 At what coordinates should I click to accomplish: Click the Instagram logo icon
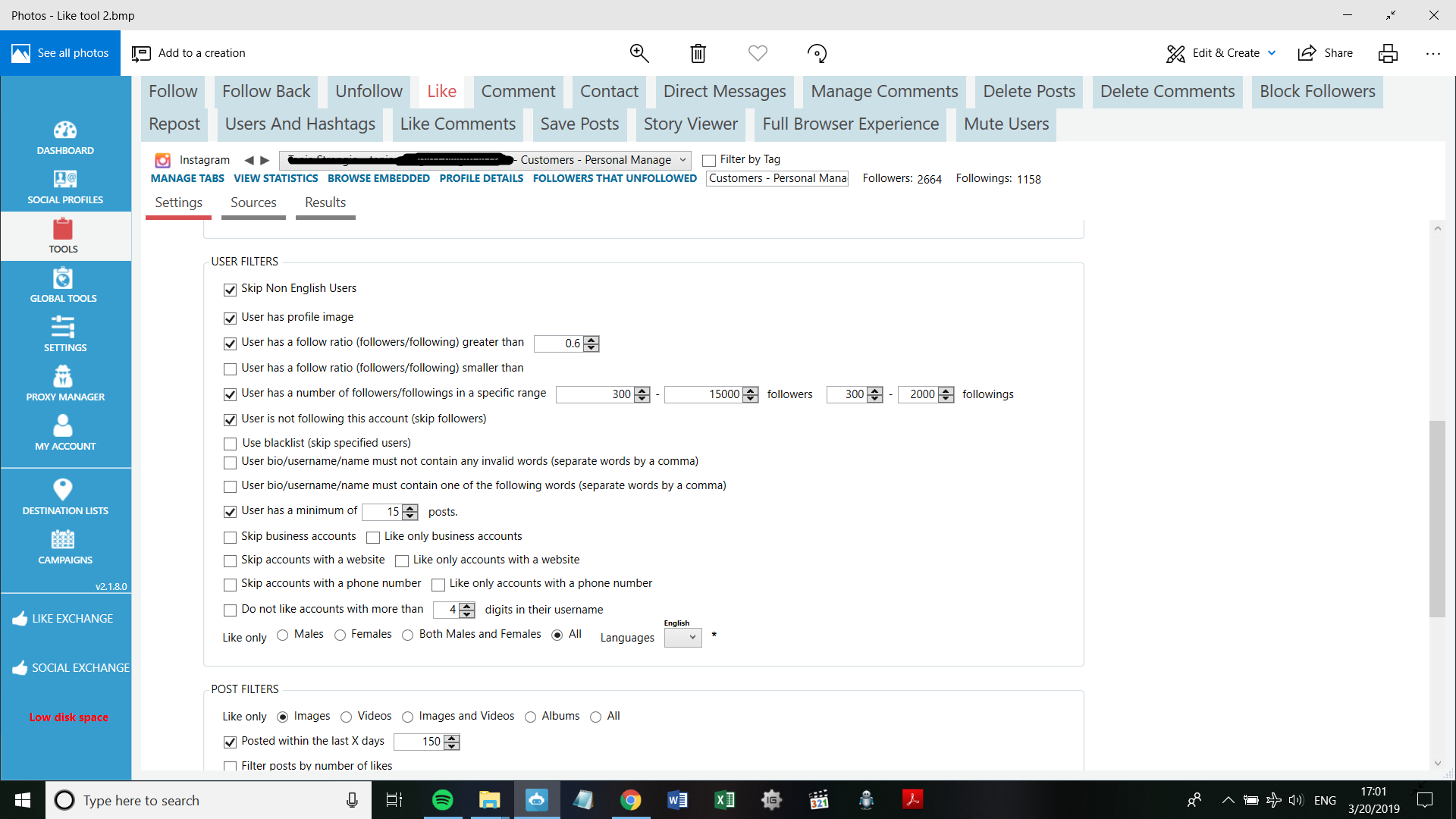click(x=162, y=160)
